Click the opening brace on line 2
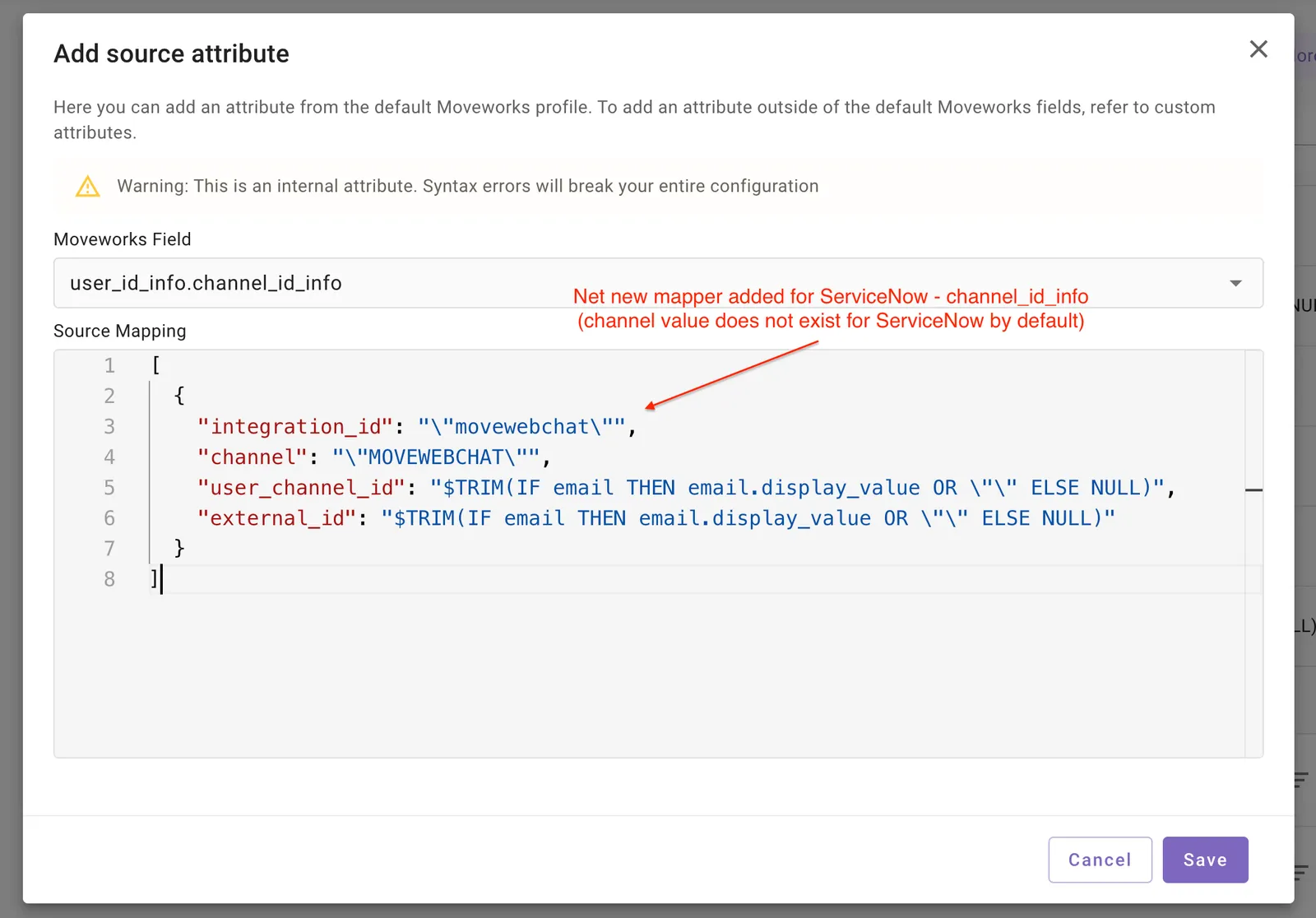 pyautogui.click(x=179, y=396)
